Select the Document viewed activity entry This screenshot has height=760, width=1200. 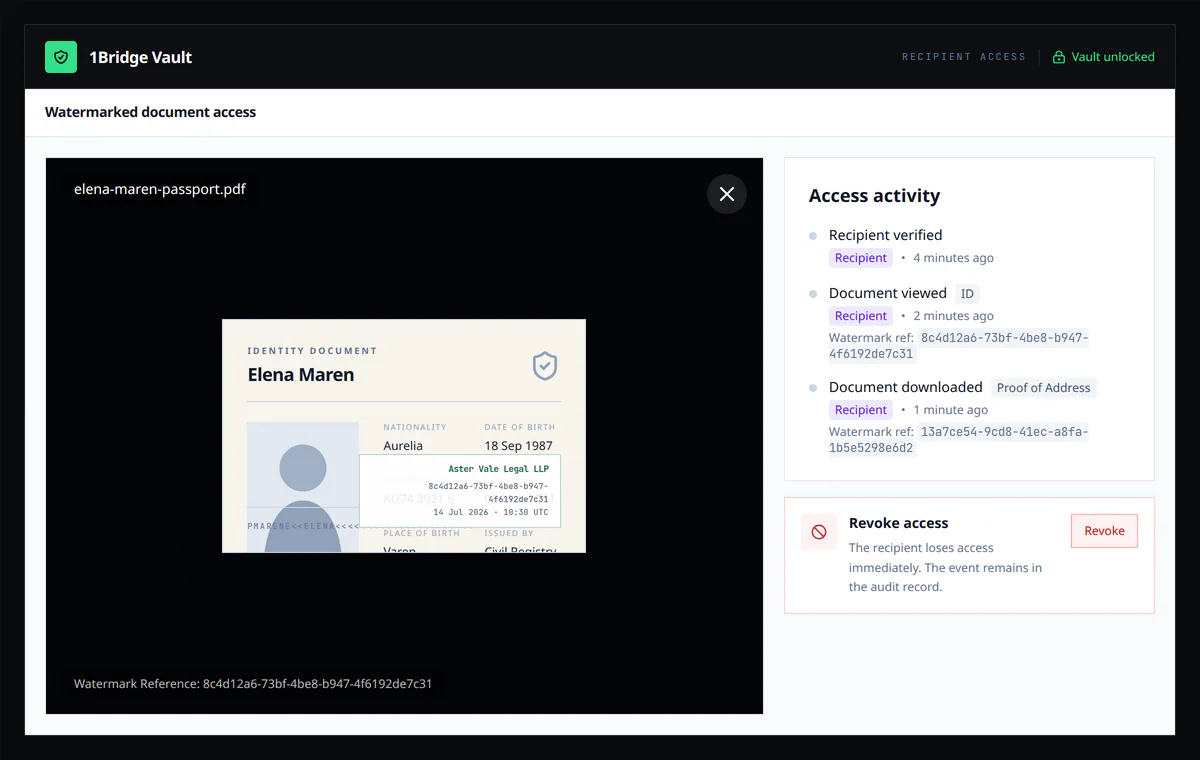[x=888, y=293]
